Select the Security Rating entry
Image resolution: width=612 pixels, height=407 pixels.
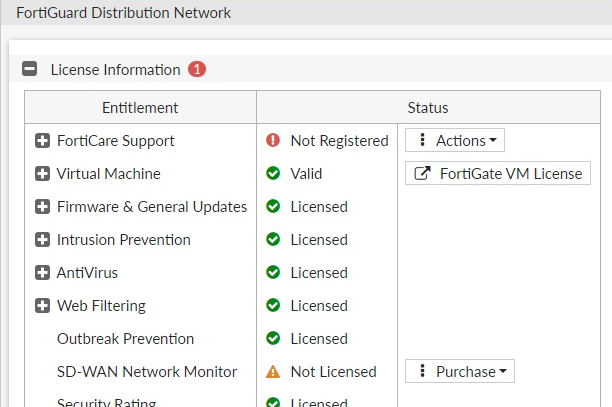click(x=106, y=402)
